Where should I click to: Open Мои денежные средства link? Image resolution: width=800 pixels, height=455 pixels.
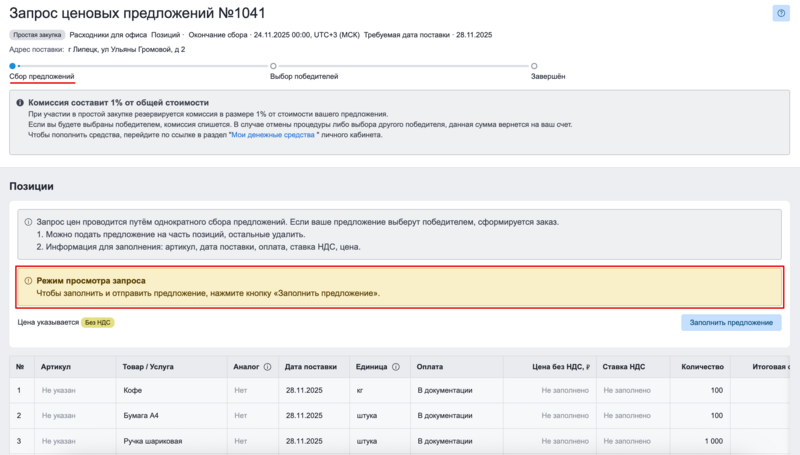(273, 135)
